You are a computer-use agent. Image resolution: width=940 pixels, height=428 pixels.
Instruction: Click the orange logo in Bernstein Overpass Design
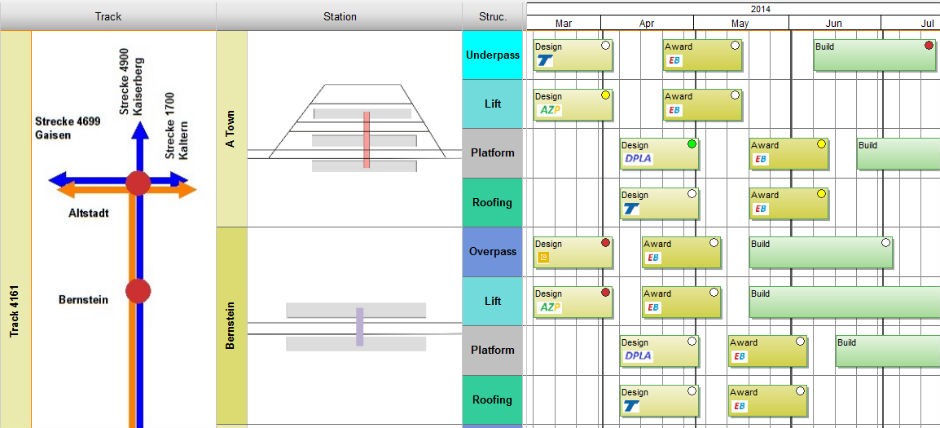click(544, 258)
